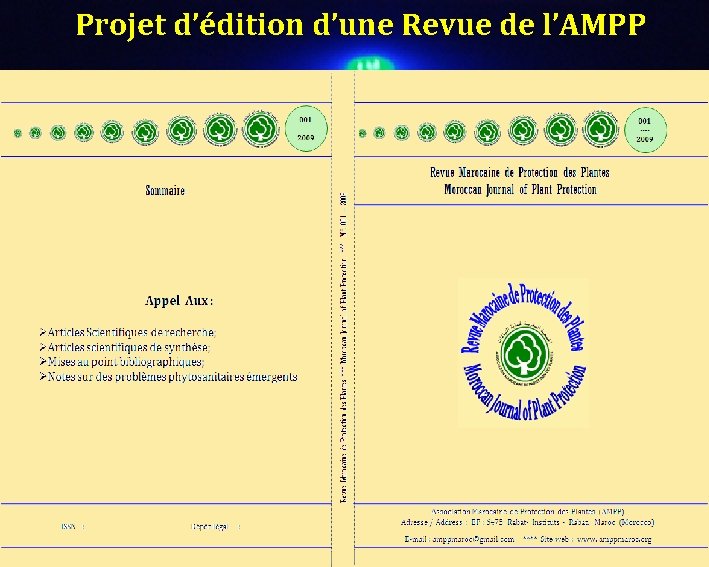This screenshot has height=567, width=709.
Task: Select "Notes sur des problèmes phytosanitaires émergents" line
Action: pos(172,377)
